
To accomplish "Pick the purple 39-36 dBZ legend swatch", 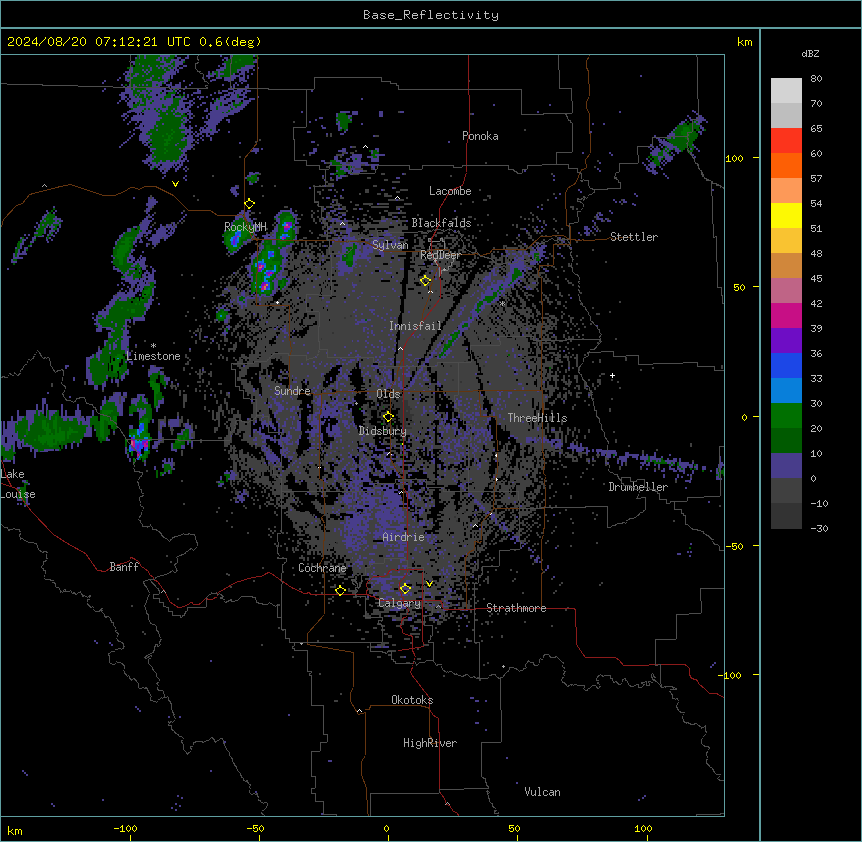I will pyautogui.click(x=786, y=340).
